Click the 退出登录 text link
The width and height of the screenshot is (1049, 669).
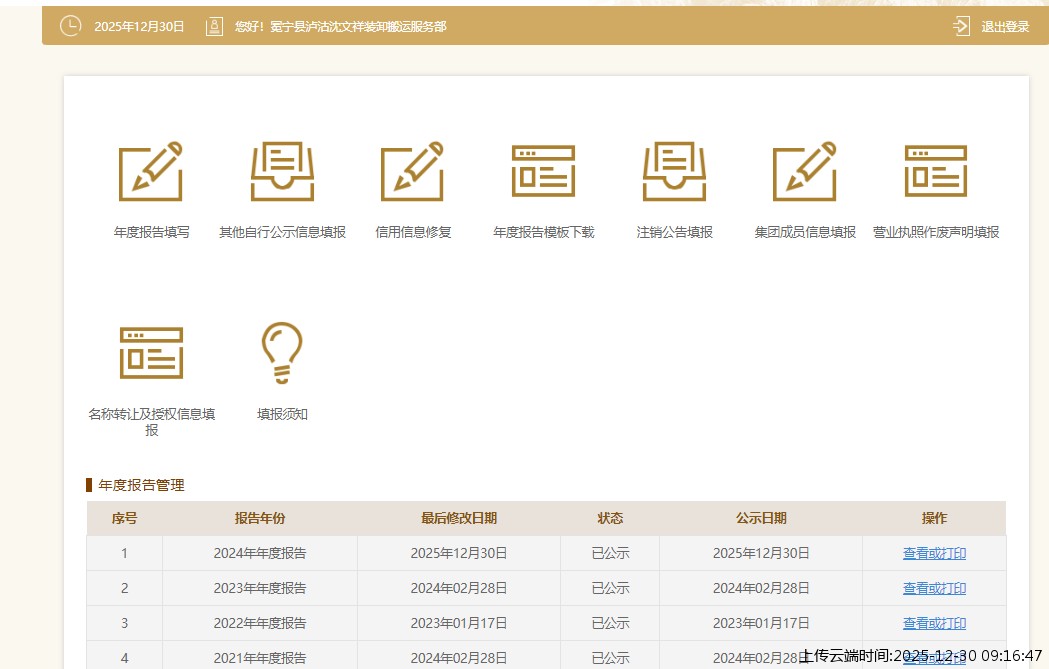[1005, 27]
